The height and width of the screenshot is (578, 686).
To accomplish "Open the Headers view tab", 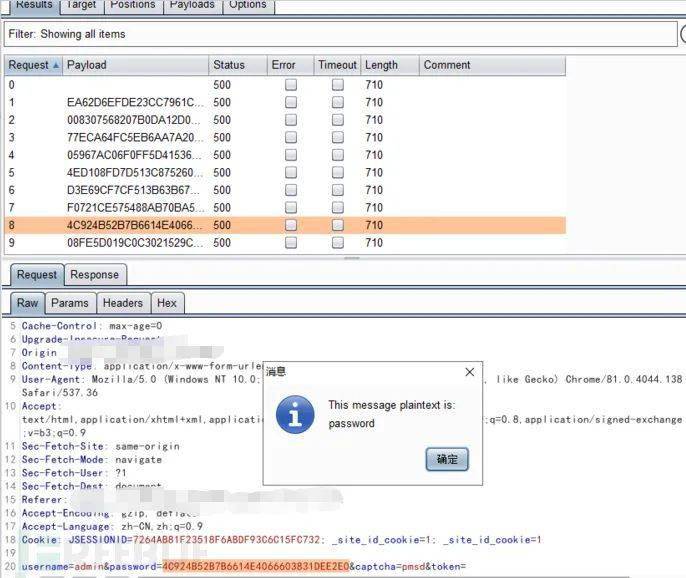I will 123,303.
